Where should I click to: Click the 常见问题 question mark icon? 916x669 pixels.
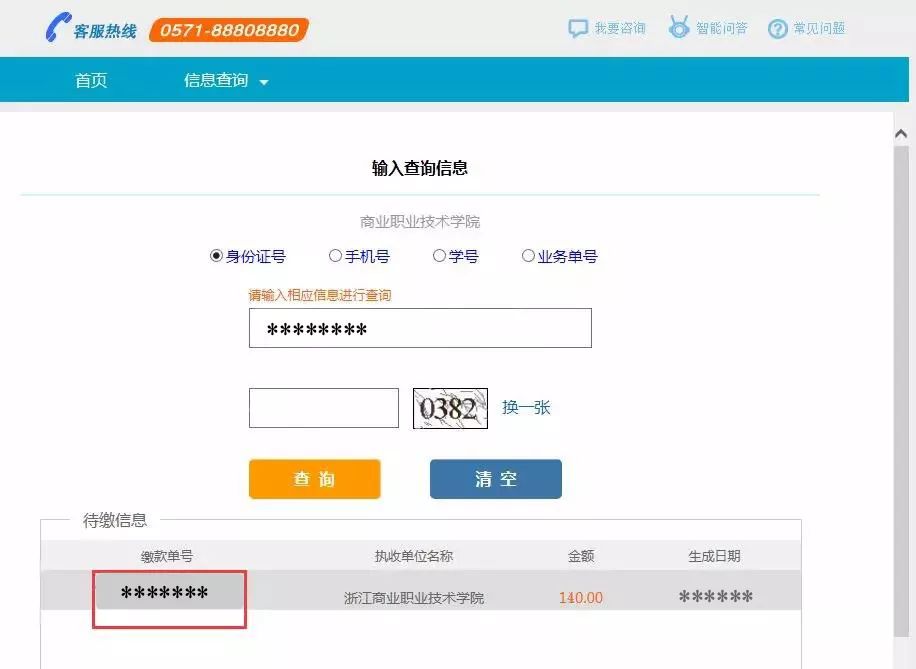[x=777, y=29]
